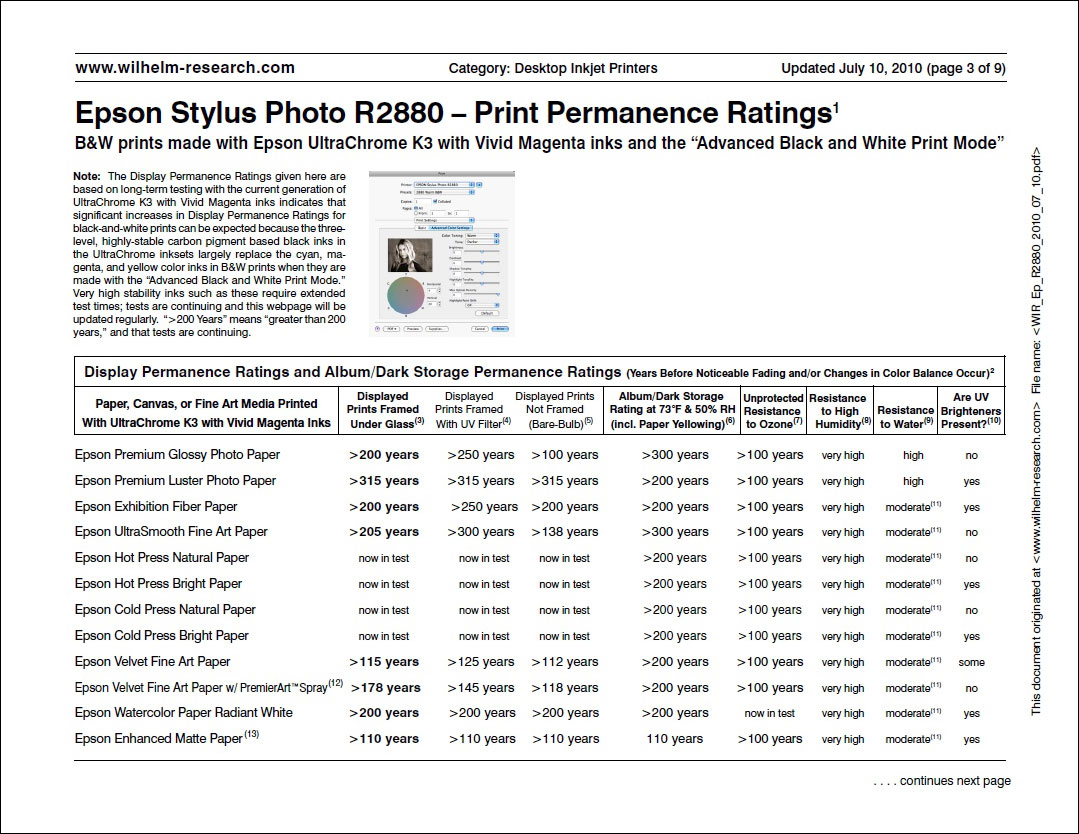Click the ">178 years" under-glass value

pyautogui.click(x=386, y=687)
